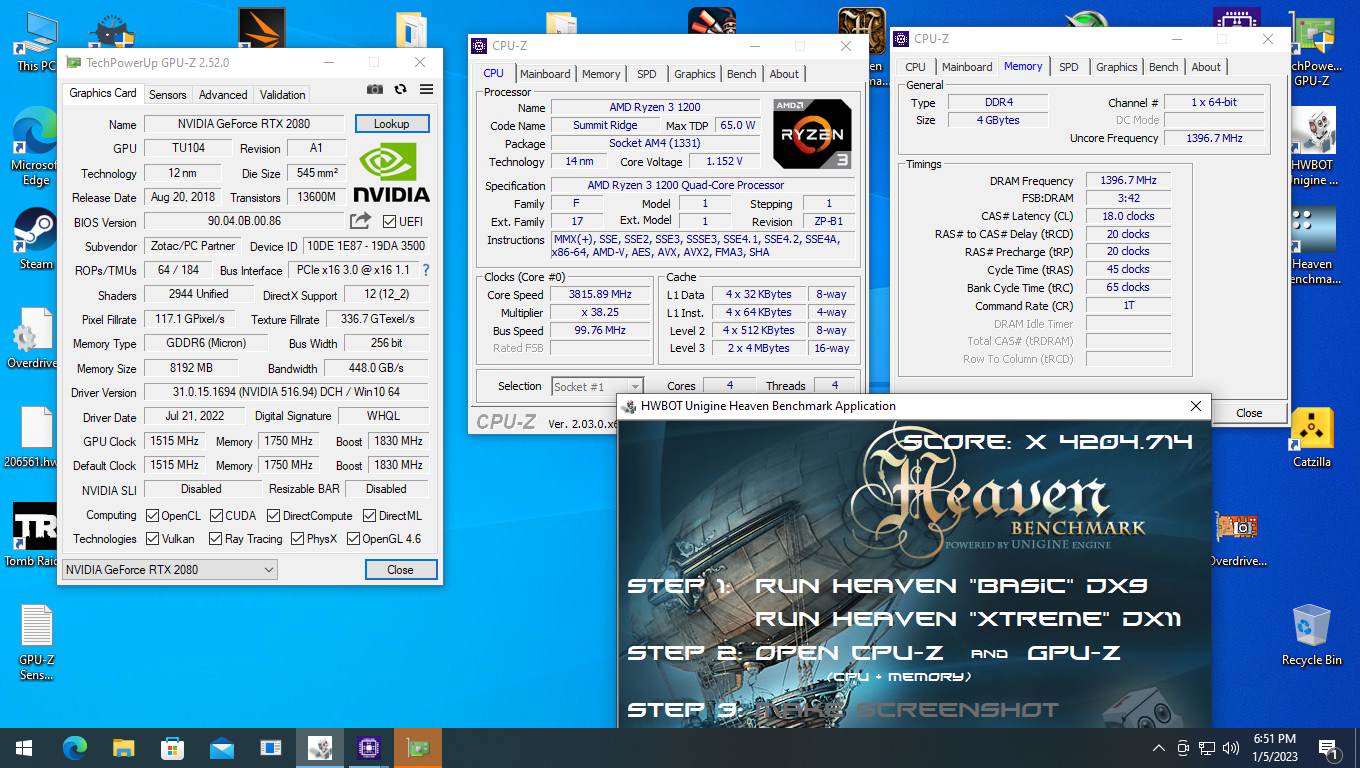Open Graphics tab in right CPU-Z window
The width and height of the screenshot is (1360, 768).
[x=1116, y=67]
